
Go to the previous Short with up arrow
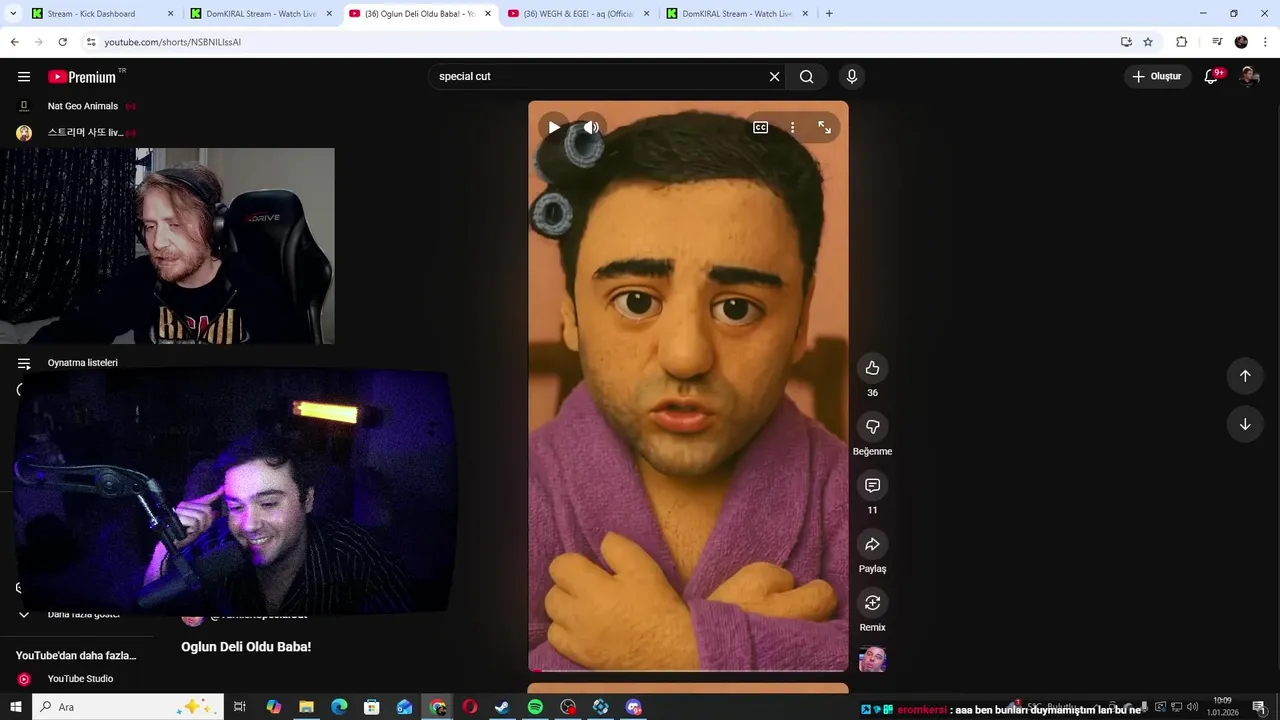pos(1245,376)
